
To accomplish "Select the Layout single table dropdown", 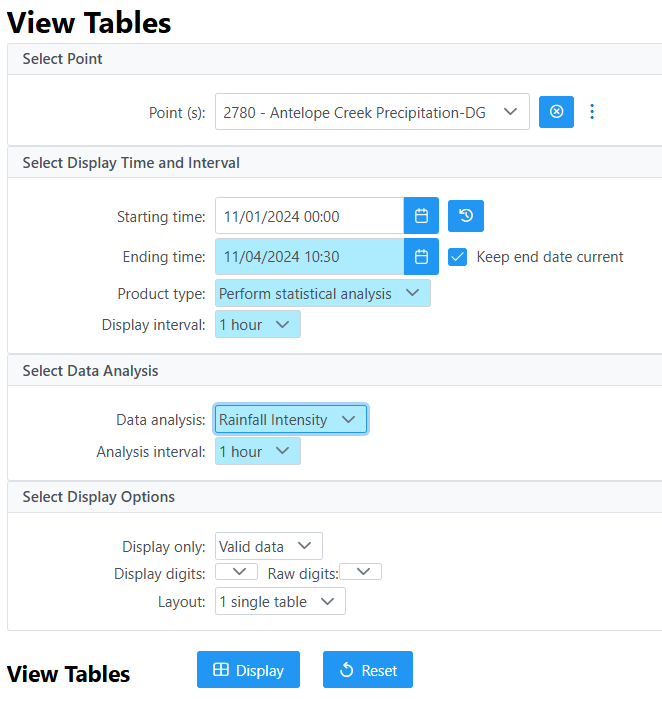I will point(280,601).
